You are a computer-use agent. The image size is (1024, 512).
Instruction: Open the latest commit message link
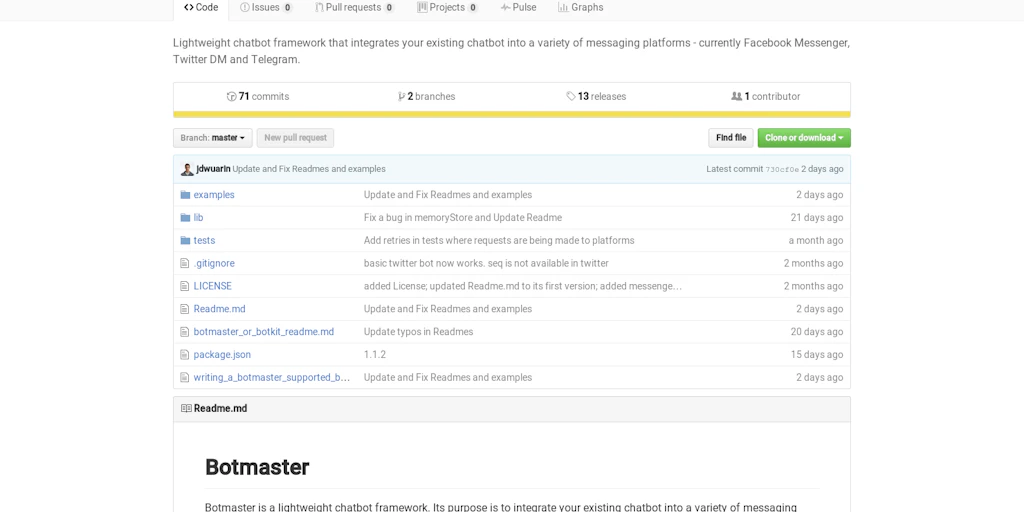(x=309, y=169)
